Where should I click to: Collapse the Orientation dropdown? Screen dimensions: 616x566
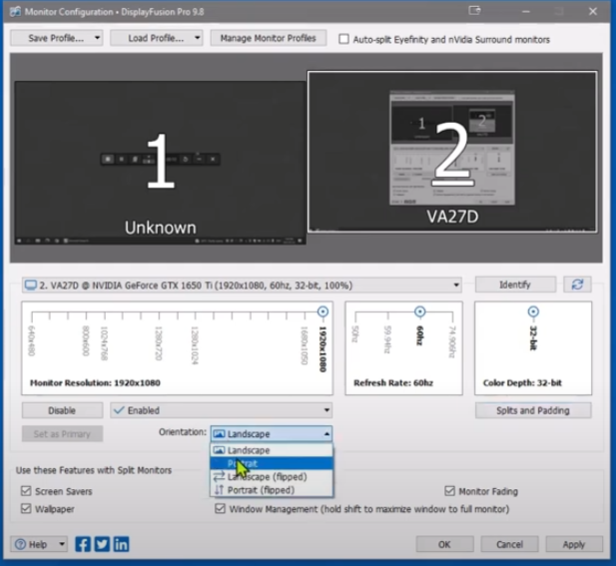(x=326, y=434)
